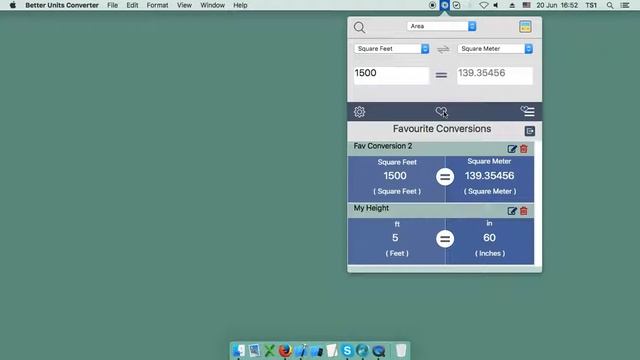Image resolution: width=640 pixels, height=360 pixels.
Task: Open QuickTime Player in the dock
Action: [379, 351]
